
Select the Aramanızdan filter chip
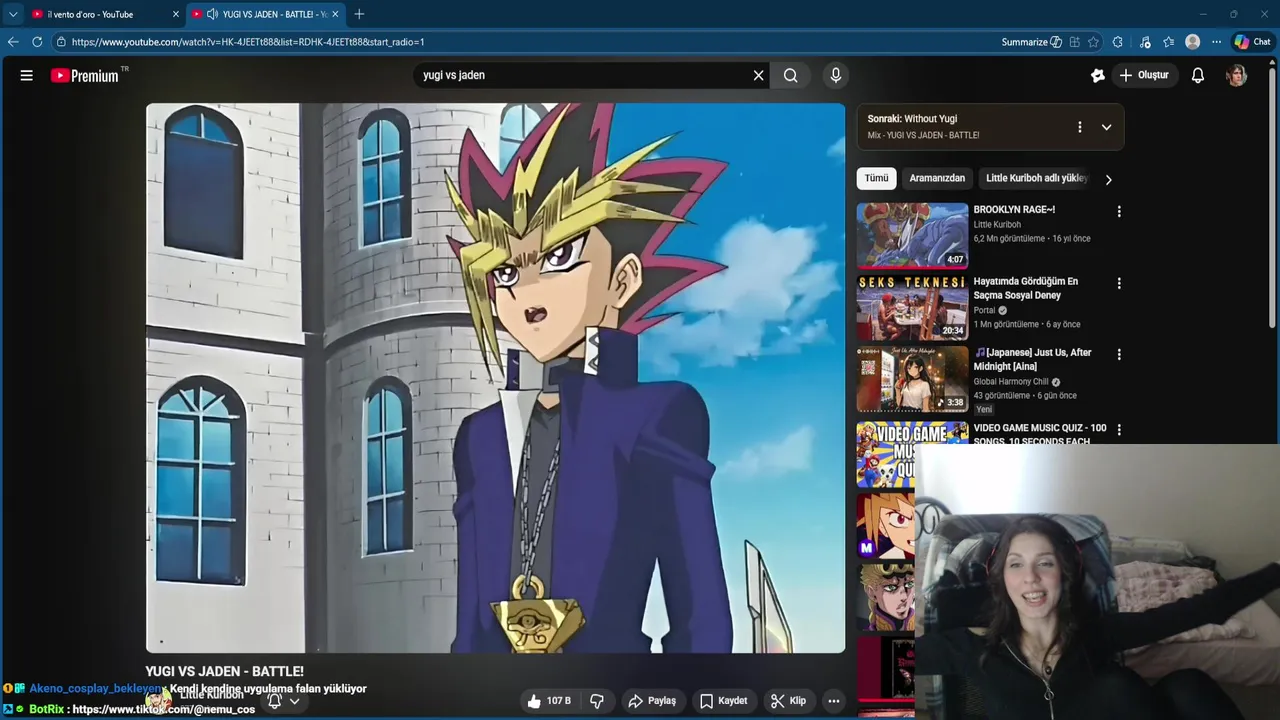point(937,178)
